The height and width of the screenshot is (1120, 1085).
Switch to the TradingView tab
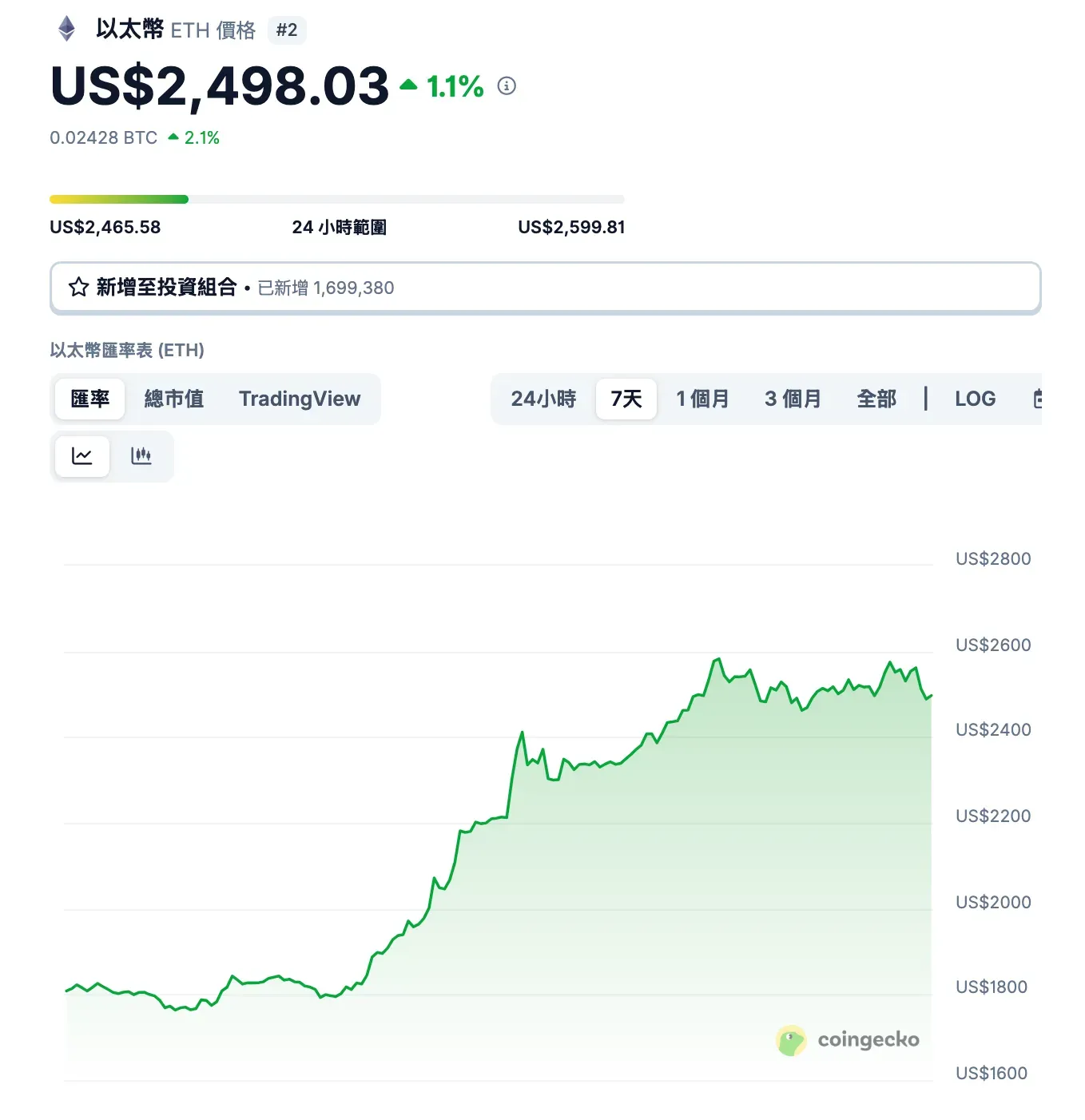(x=300, y=399)
